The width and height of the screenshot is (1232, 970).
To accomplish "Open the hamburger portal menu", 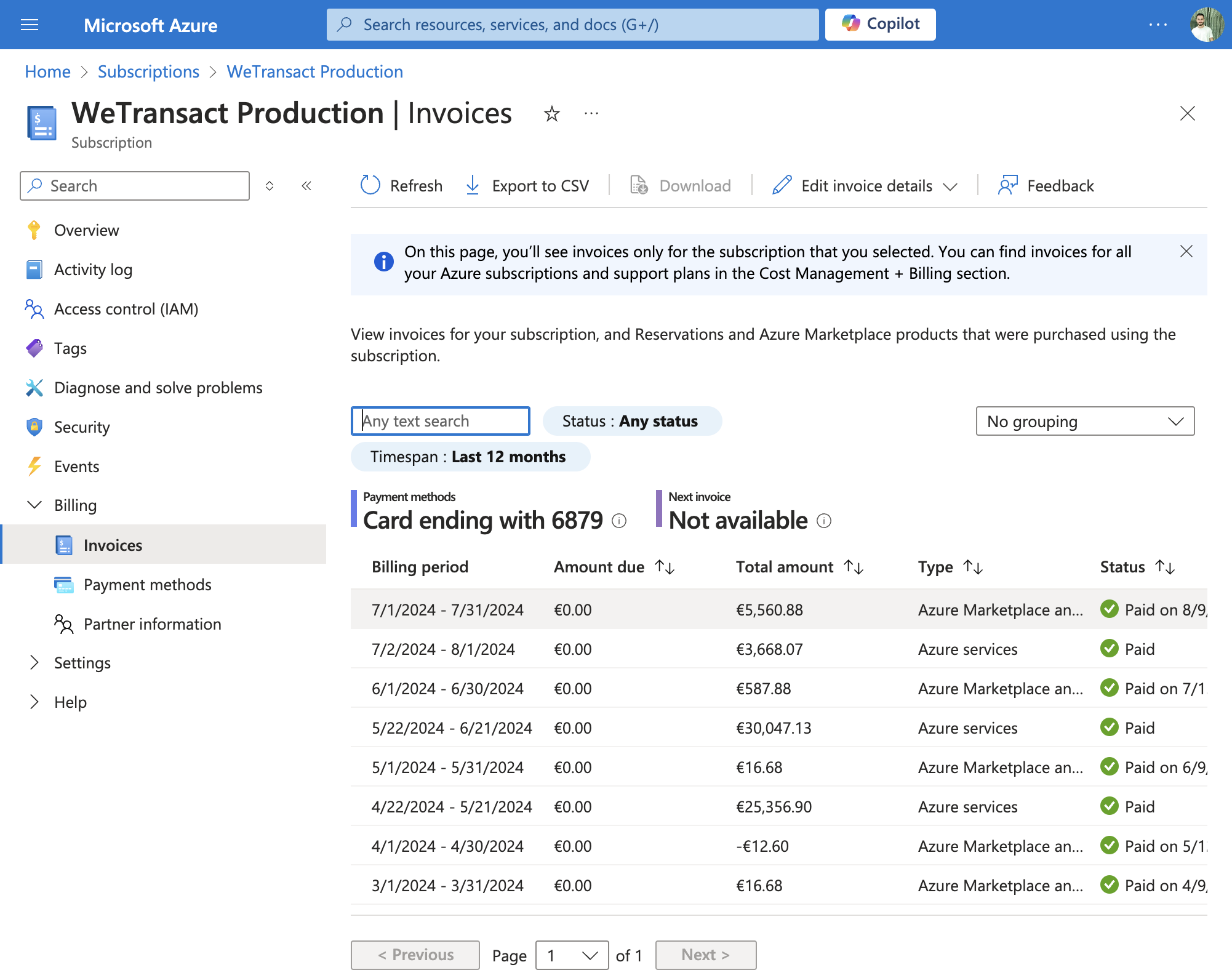I will [x=30, y=25].
